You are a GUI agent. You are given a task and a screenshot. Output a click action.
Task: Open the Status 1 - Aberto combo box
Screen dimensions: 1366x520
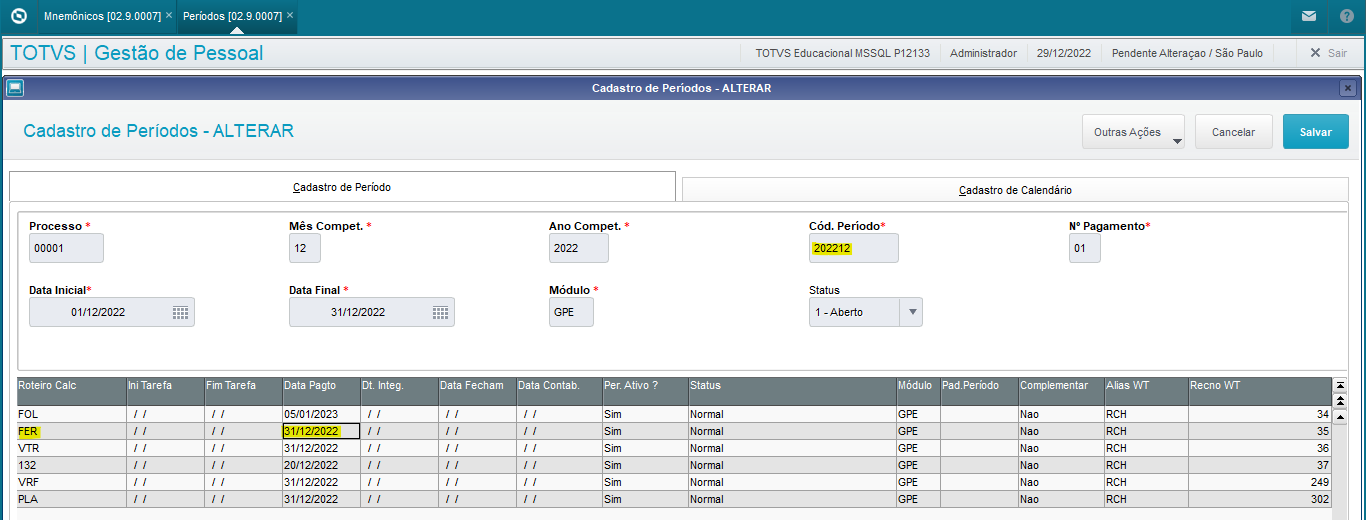[866, 312]
